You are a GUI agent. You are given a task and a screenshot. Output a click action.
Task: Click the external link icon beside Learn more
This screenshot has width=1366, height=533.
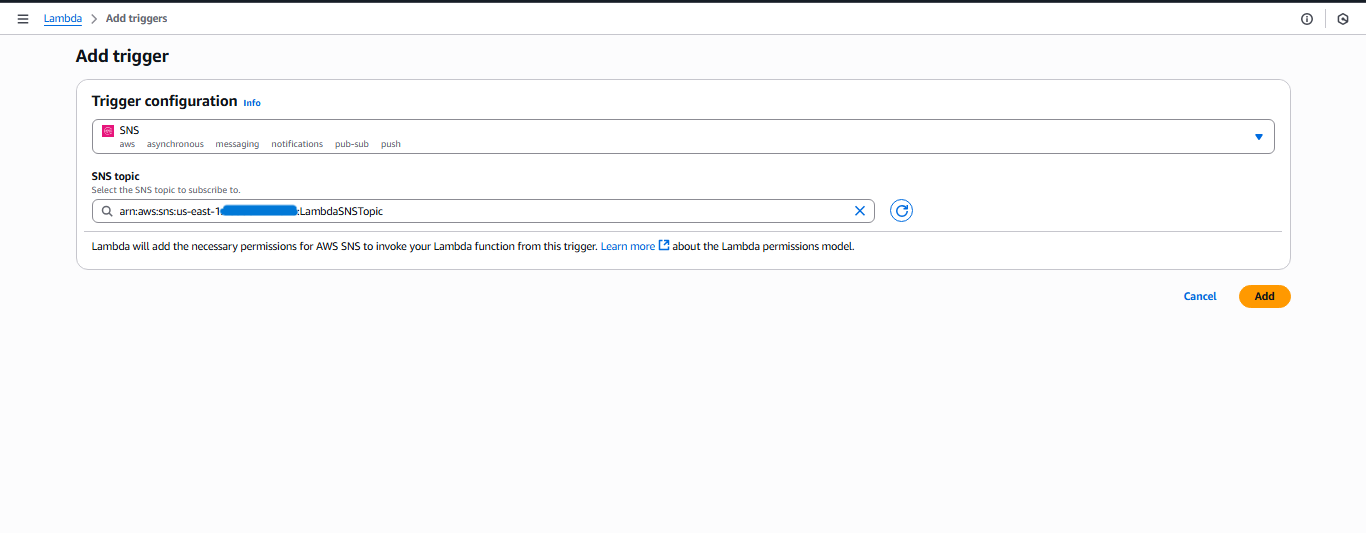[x=664, y=246]
